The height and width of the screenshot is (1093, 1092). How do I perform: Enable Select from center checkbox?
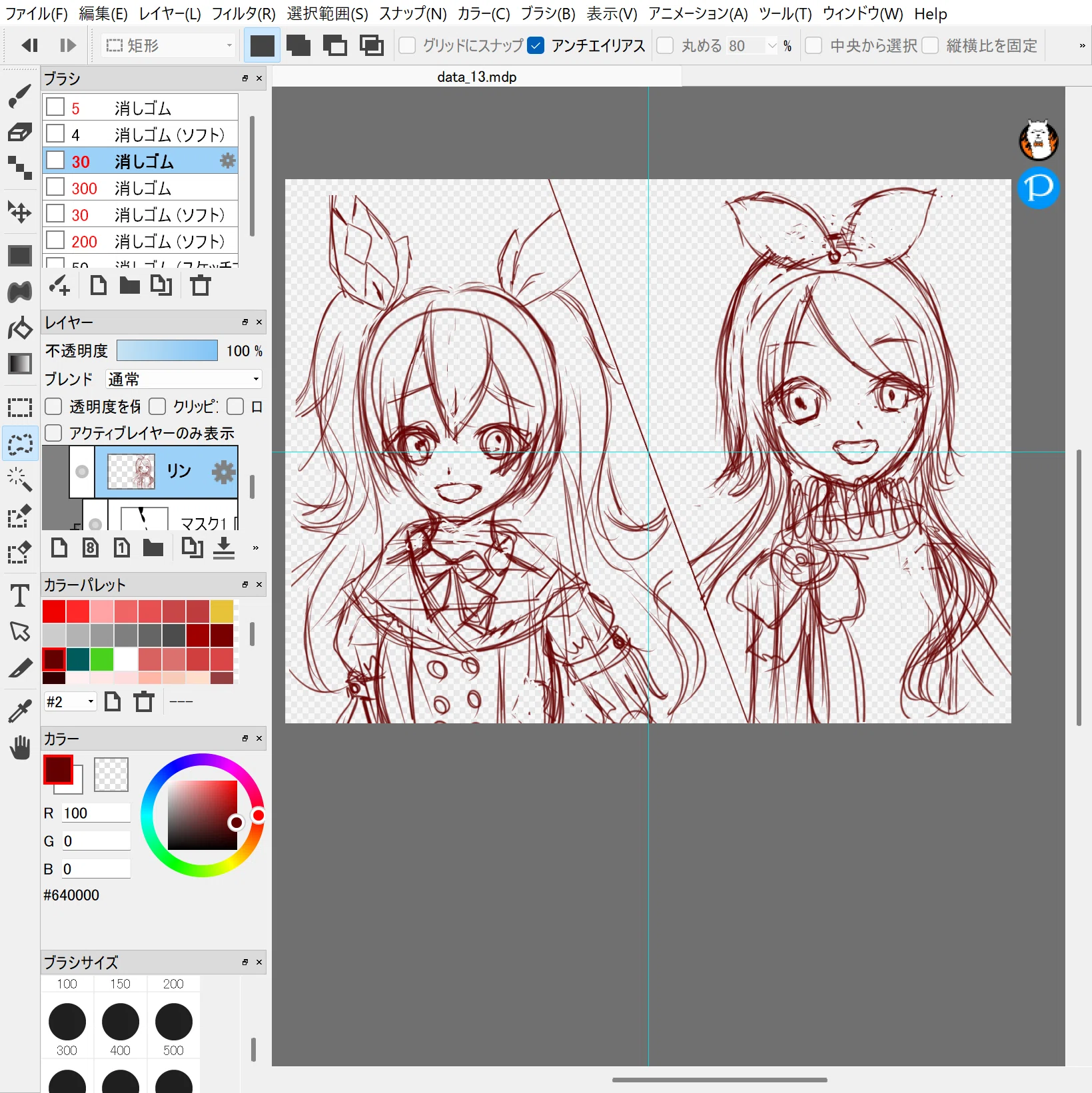[813, 45]
